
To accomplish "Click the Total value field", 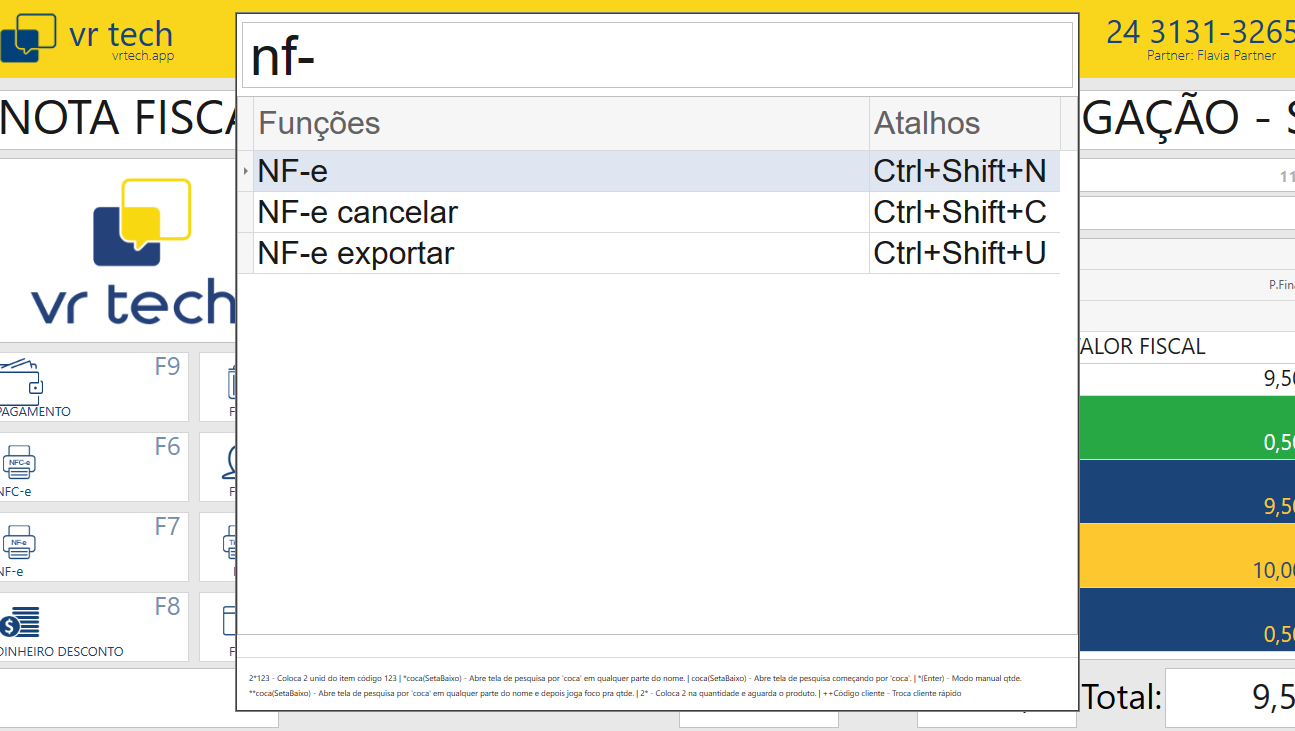I will pos(1230,697).
